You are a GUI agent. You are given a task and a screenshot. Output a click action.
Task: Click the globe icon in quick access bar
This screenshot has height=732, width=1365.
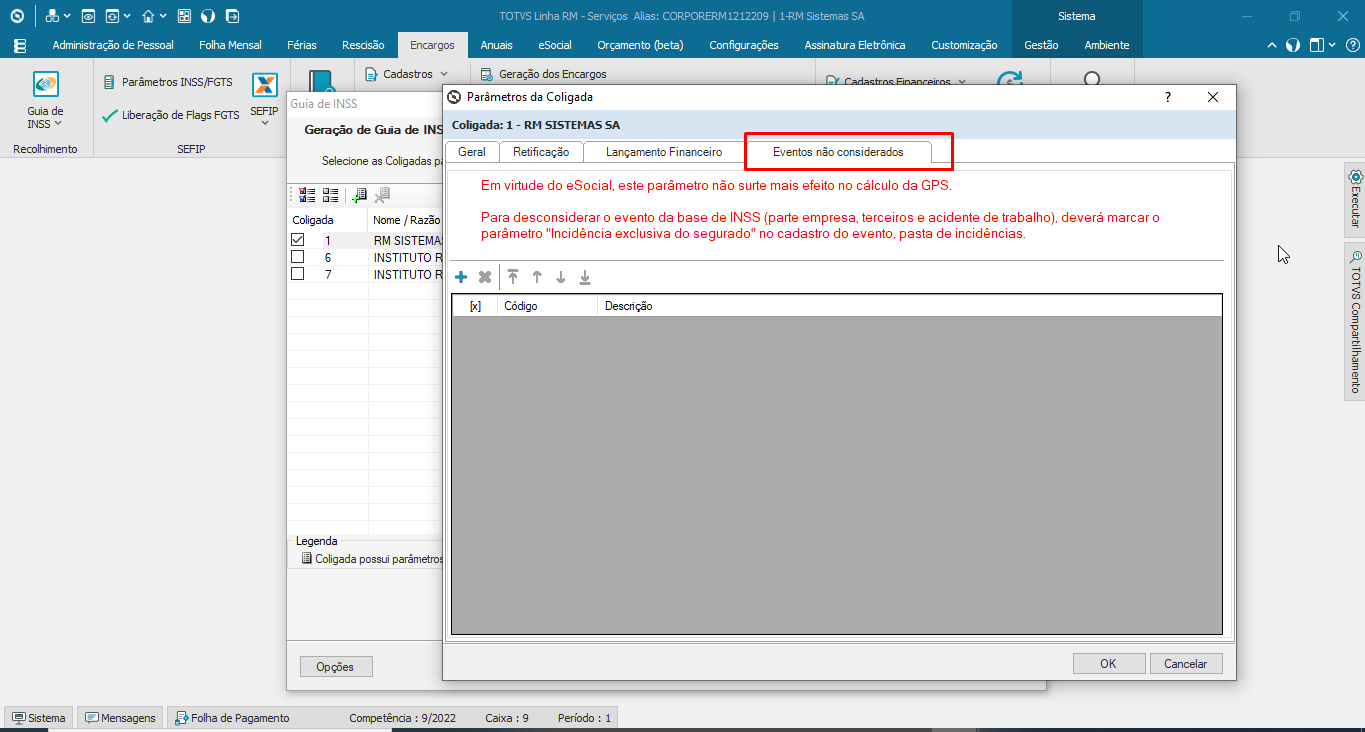click(208, 16)
